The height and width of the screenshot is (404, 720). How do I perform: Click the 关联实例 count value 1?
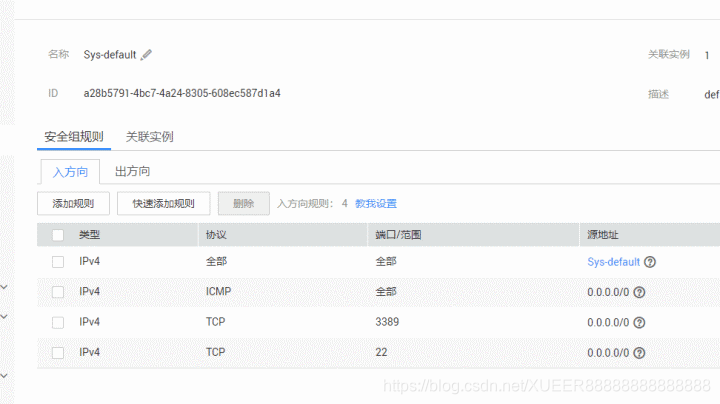tap(707, 55)
